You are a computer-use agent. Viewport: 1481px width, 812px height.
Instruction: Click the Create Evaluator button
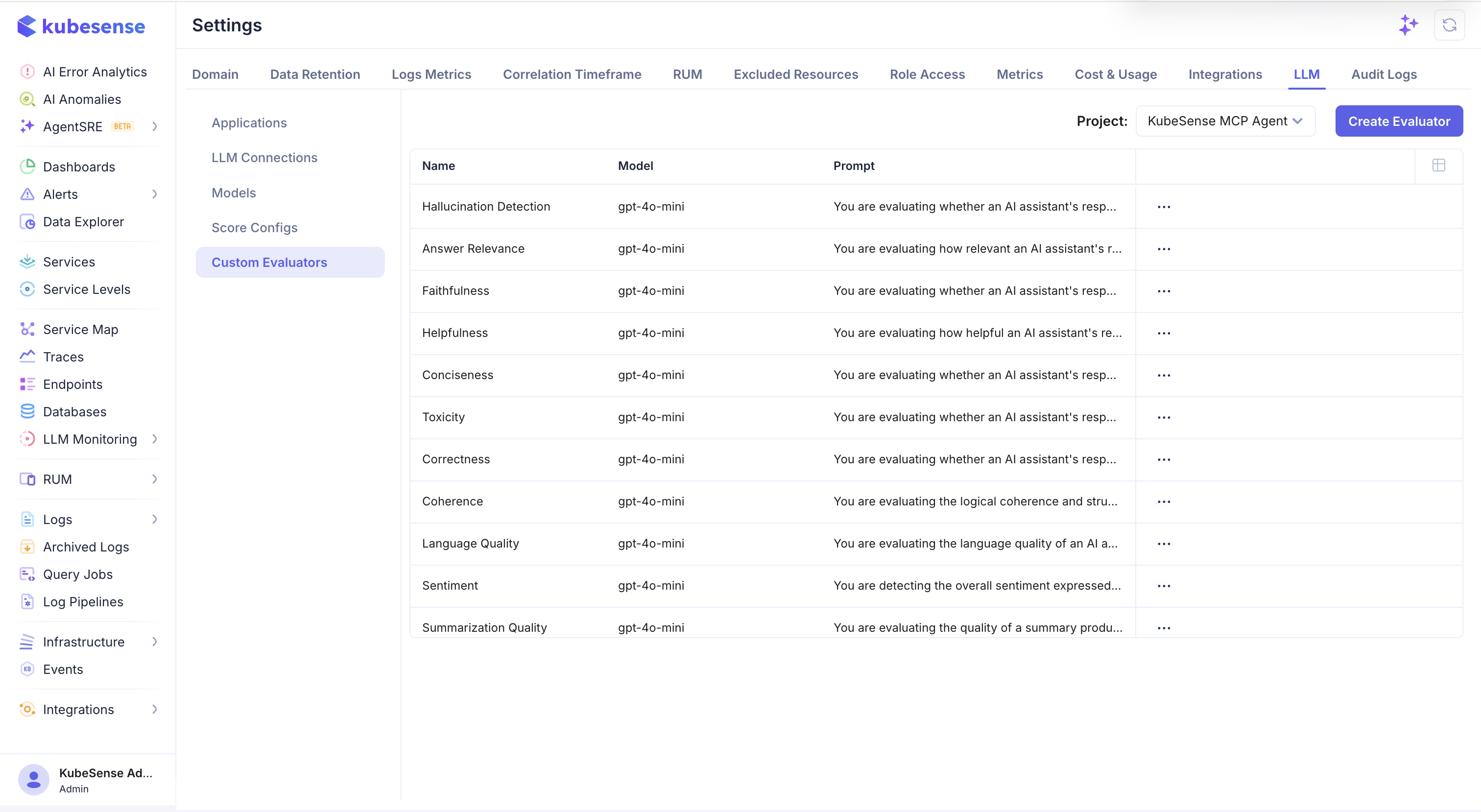1399,121
